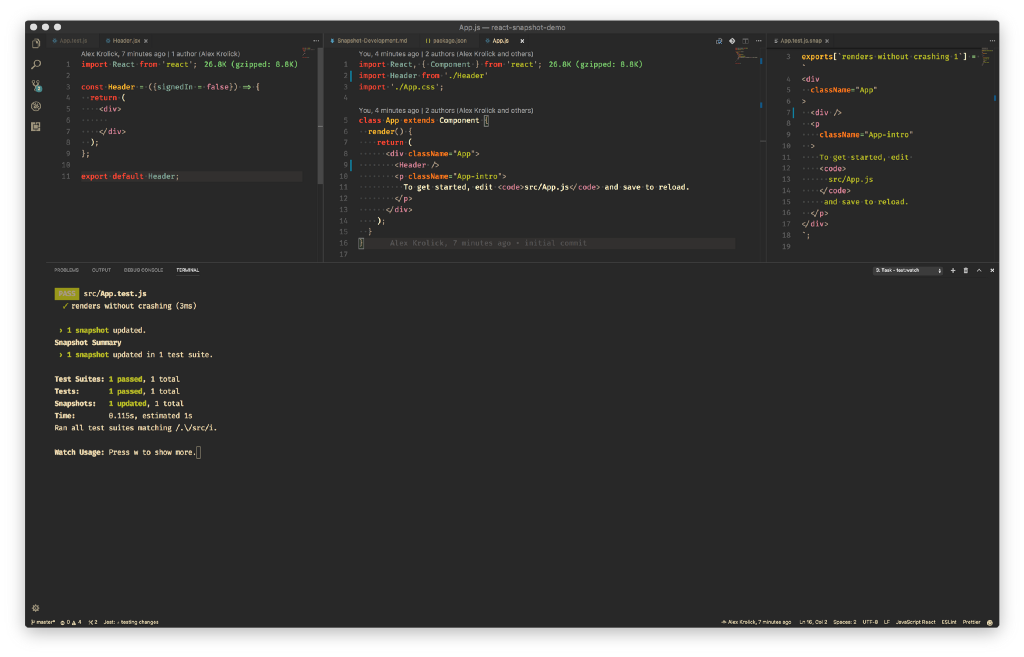Close the terminal panel with X

click(x=991, y=270)
